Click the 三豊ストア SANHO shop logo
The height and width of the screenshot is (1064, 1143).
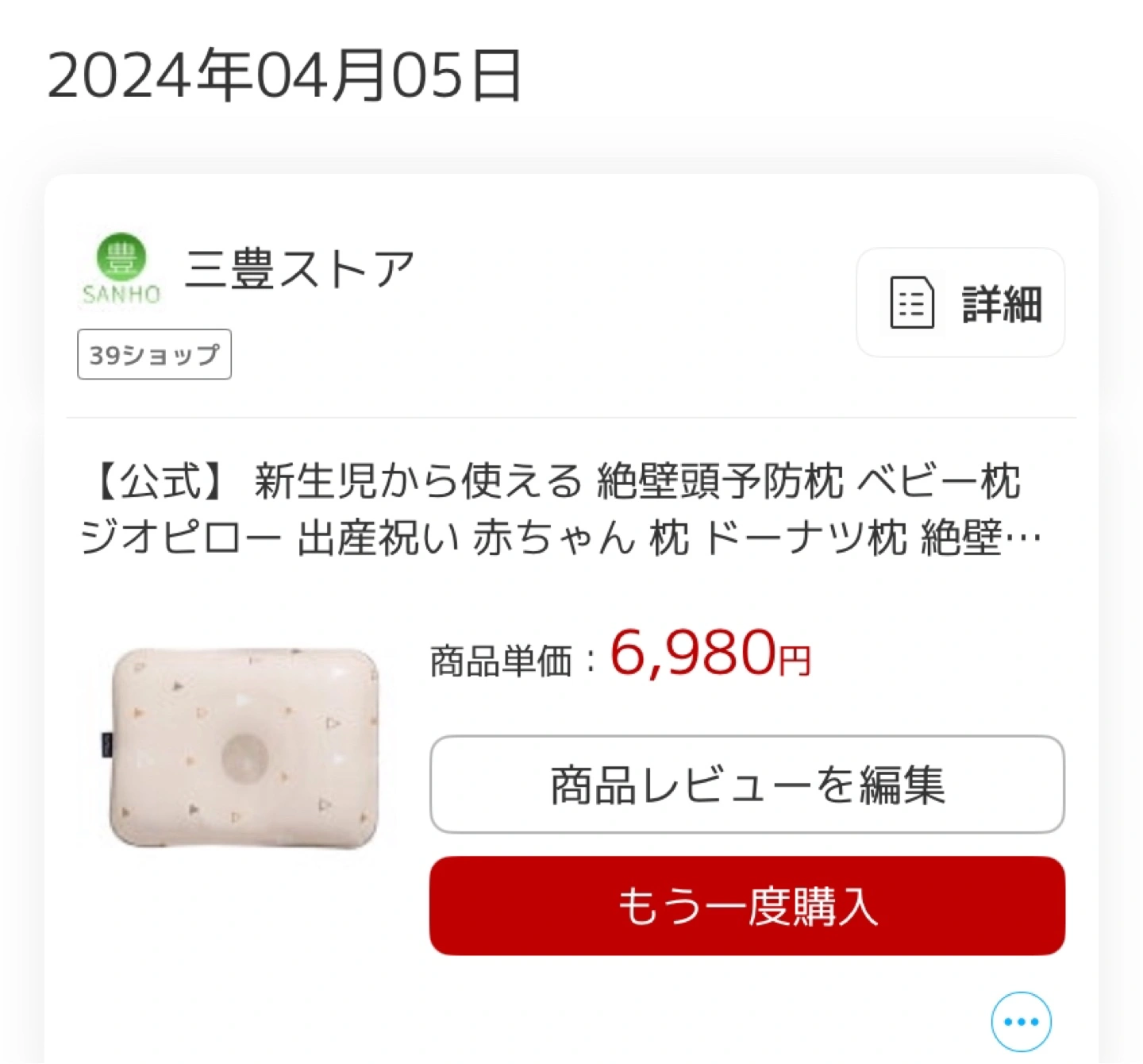click(121, 268)
